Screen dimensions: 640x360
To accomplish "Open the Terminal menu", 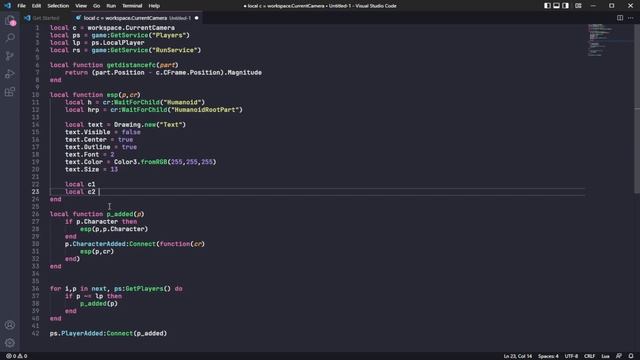I will point(132,6).
